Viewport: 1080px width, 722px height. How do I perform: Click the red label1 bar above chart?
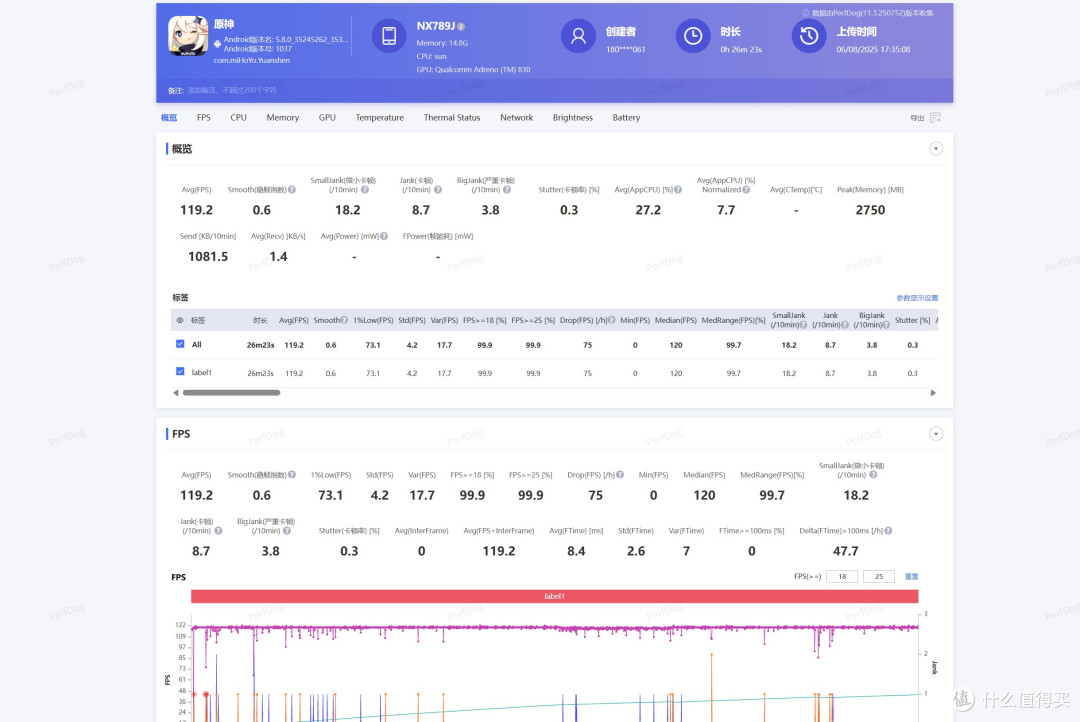coord(554,597)
